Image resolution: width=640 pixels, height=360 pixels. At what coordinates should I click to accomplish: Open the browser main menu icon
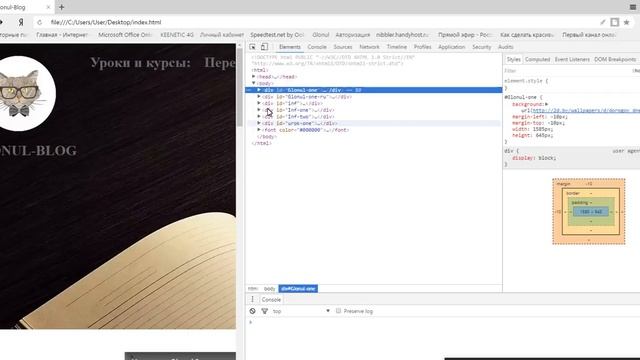coord(633,7)
